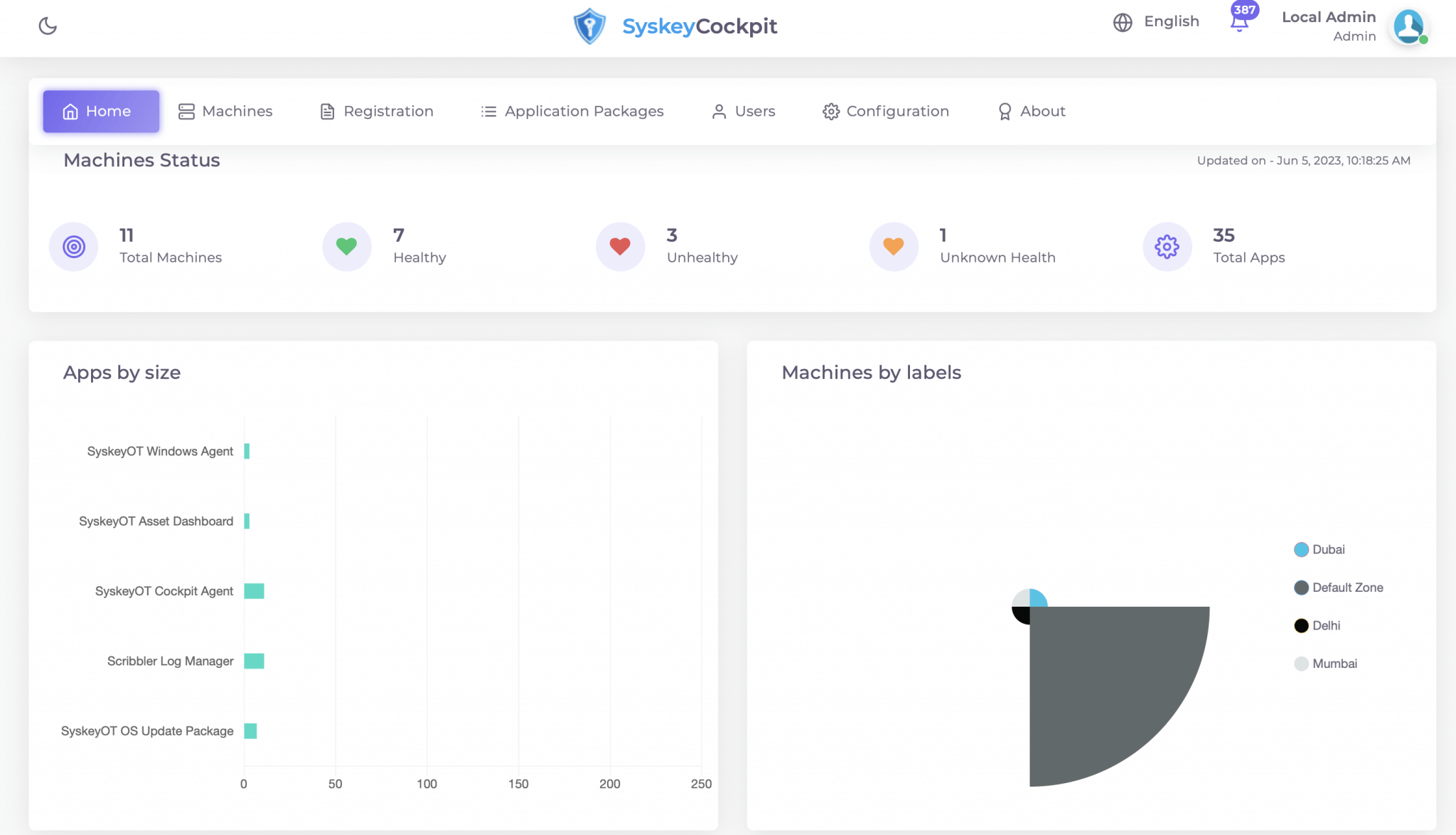
Task: Click Default Zone legend label
Action: click(1348, 587)
